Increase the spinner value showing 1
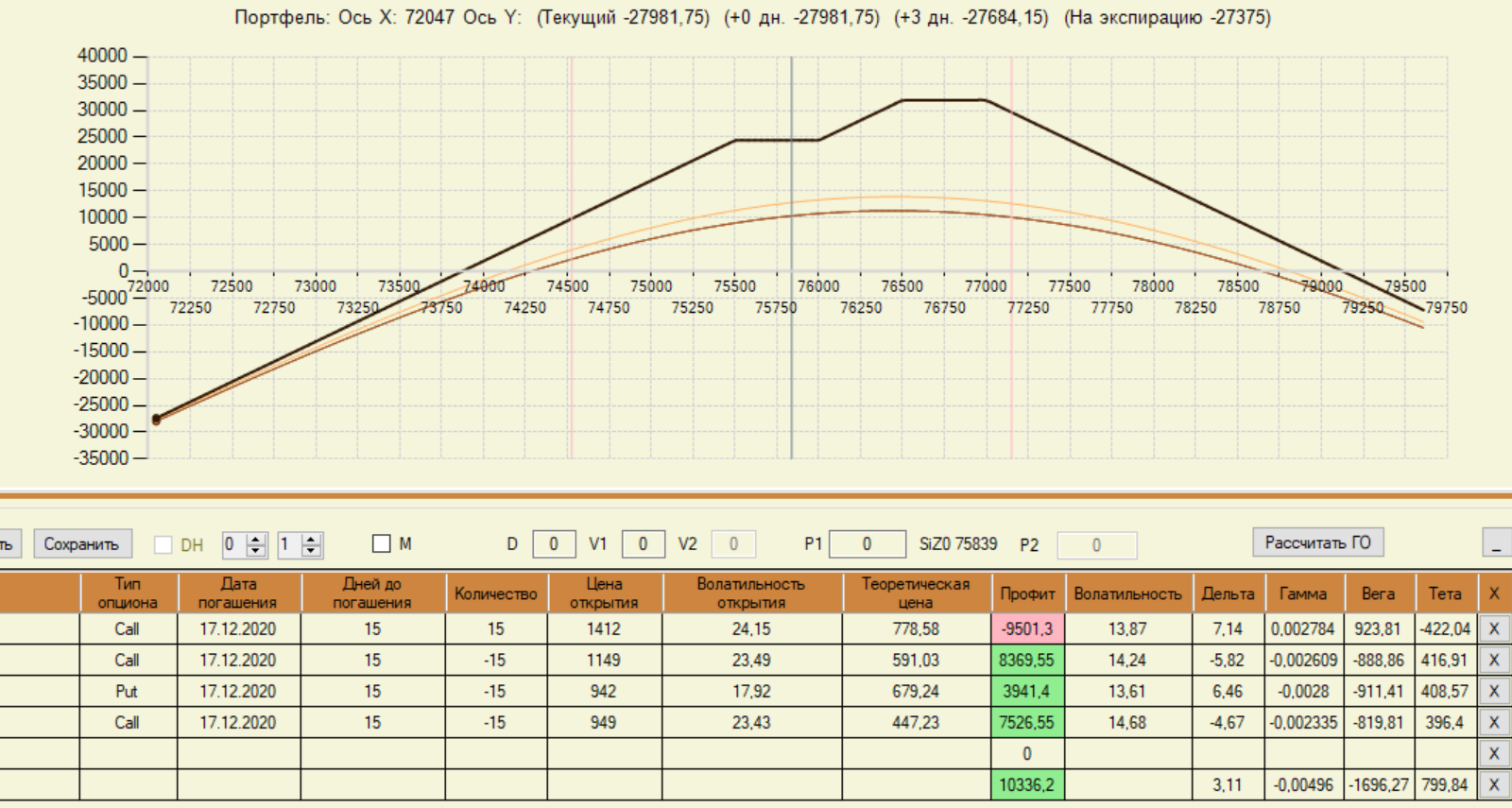This screenshot has height=808, width=1512. [312, 539]
